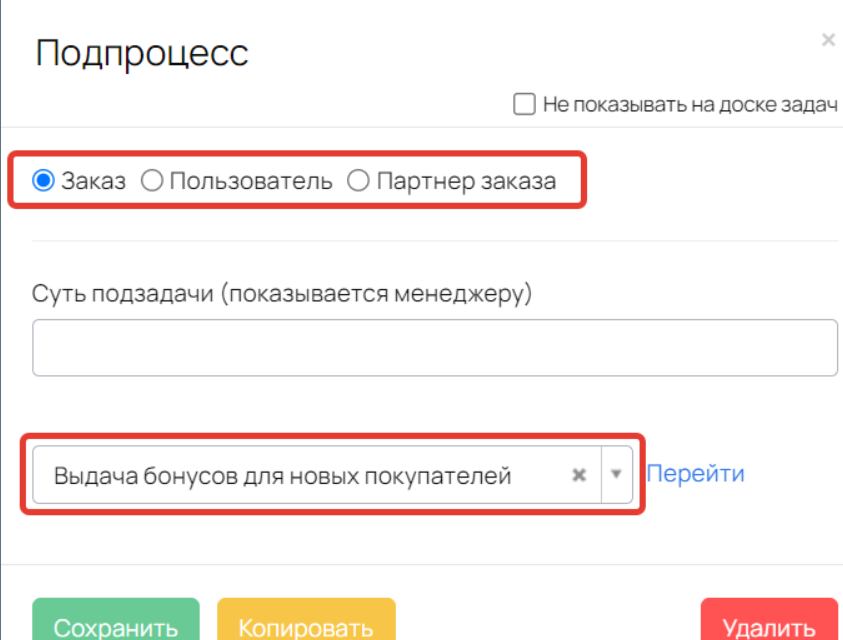Select the Пользователь radio button
The height and width of the screenshot is (640, 843).
tap(152, 181)
